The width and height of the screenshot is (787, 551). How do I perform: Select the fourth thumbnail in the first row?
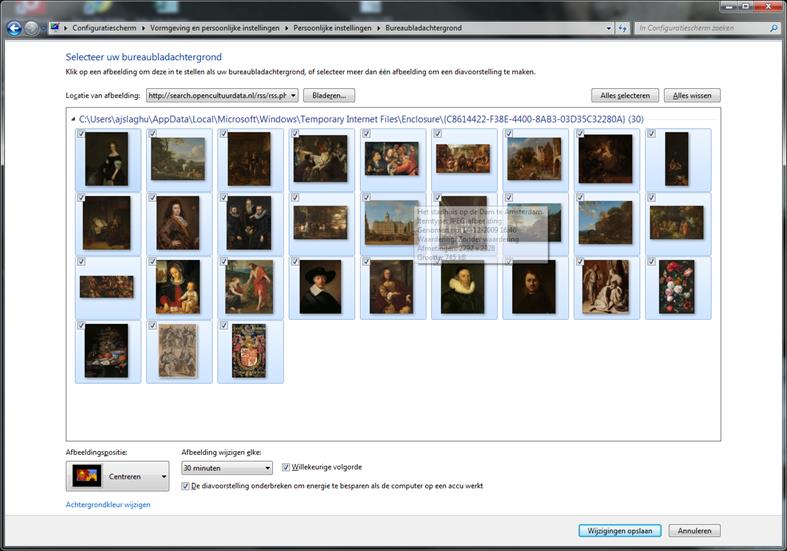321,159
